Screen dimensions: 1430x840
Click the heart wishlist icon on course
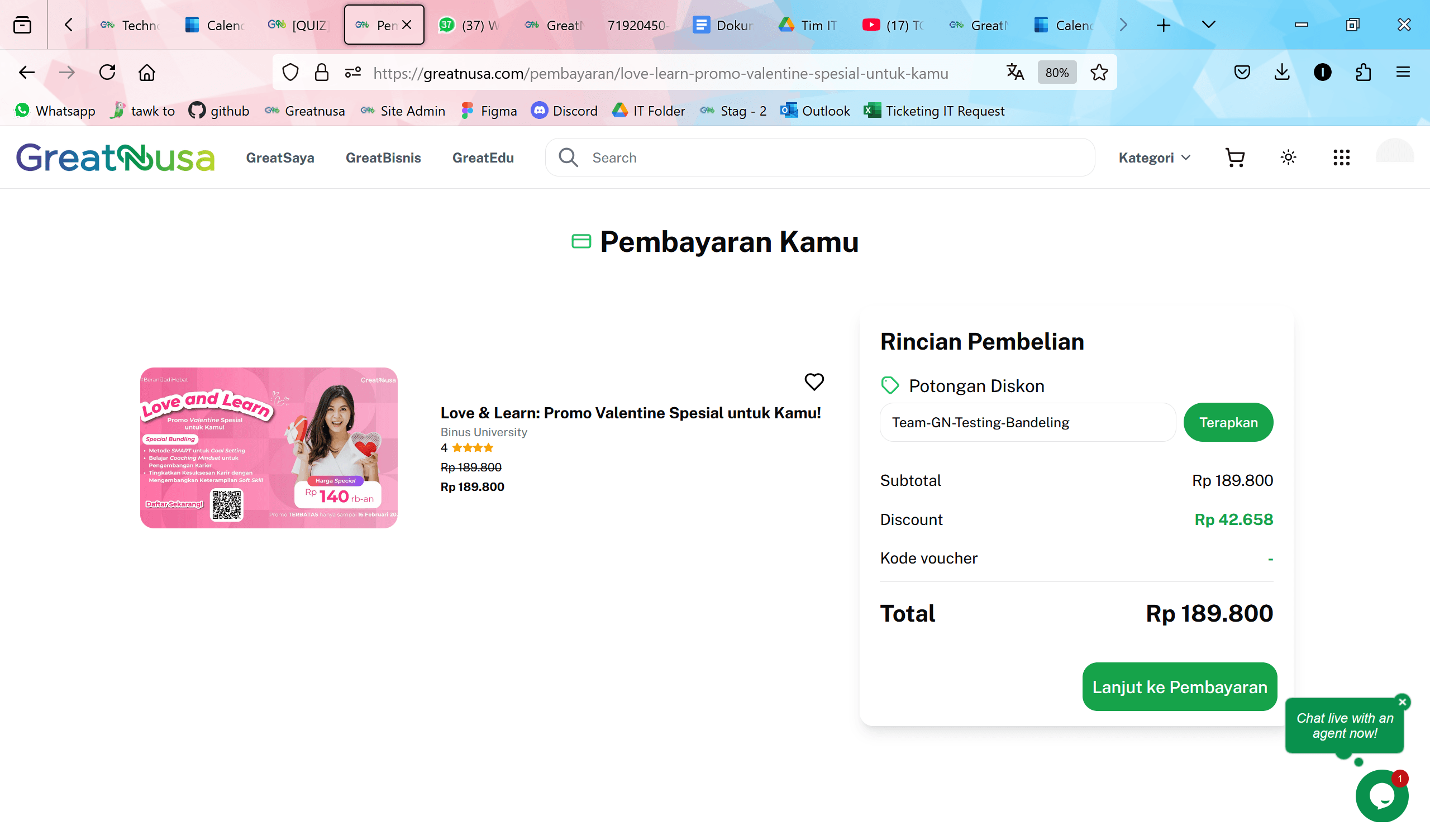pyautogui.click(x=814, y=382)
